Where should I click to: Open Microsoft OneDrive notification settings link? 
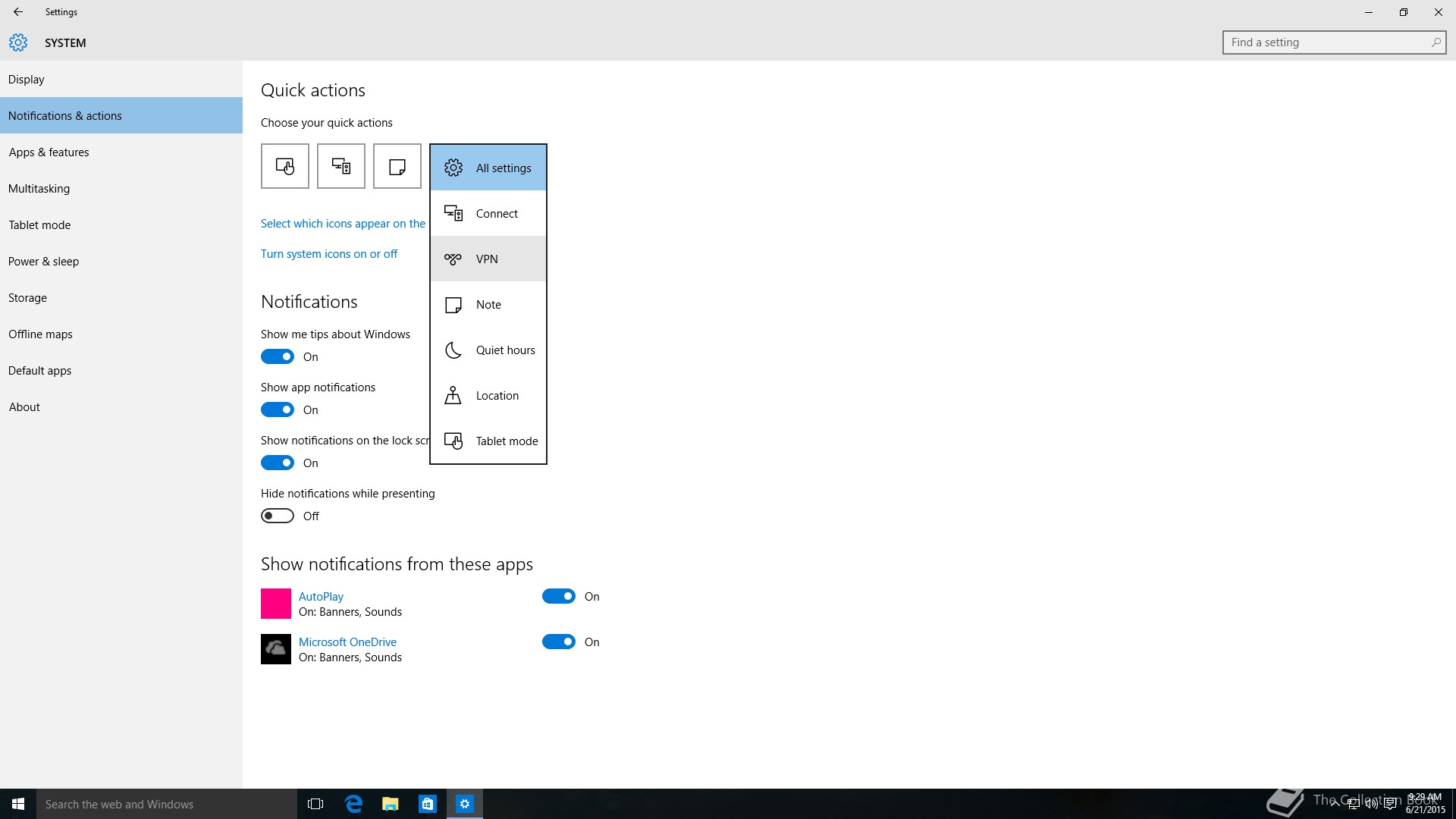tap(347, 642)
